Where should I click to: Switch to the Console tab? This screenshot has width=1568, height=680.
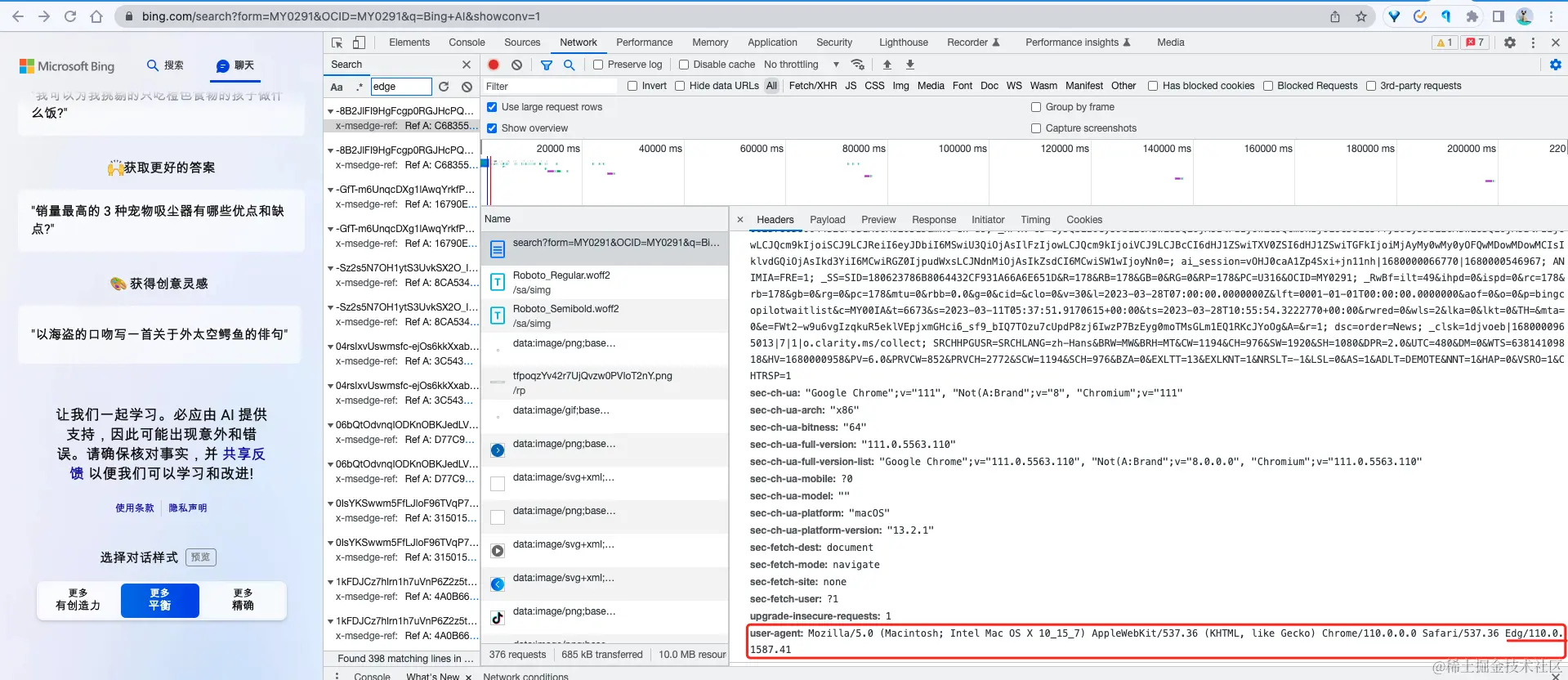[x=467, y=42]
